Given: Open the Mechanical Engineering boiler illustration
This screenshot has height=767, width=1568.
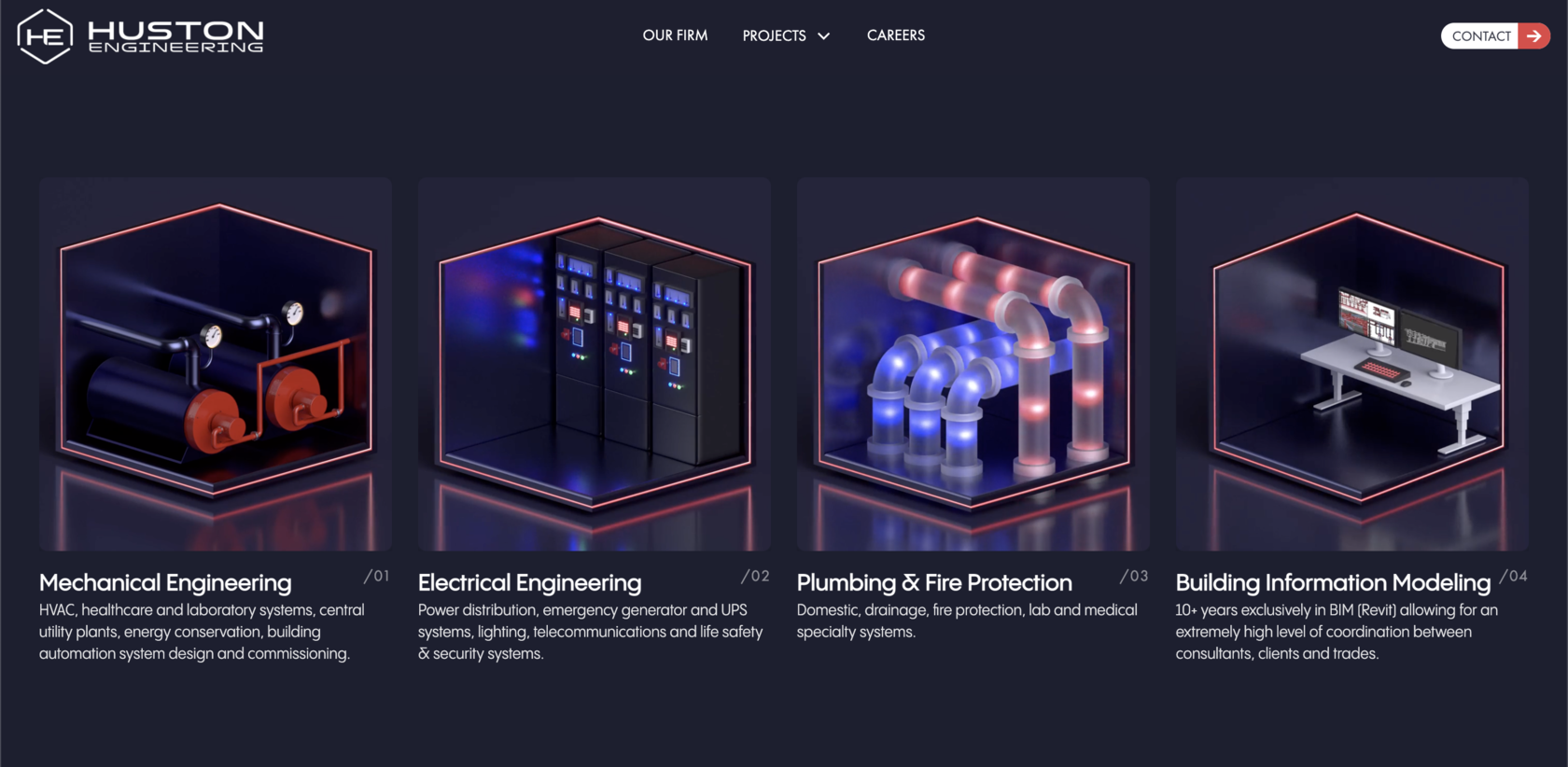Looking at the screenshot, I should coord(216,364).
